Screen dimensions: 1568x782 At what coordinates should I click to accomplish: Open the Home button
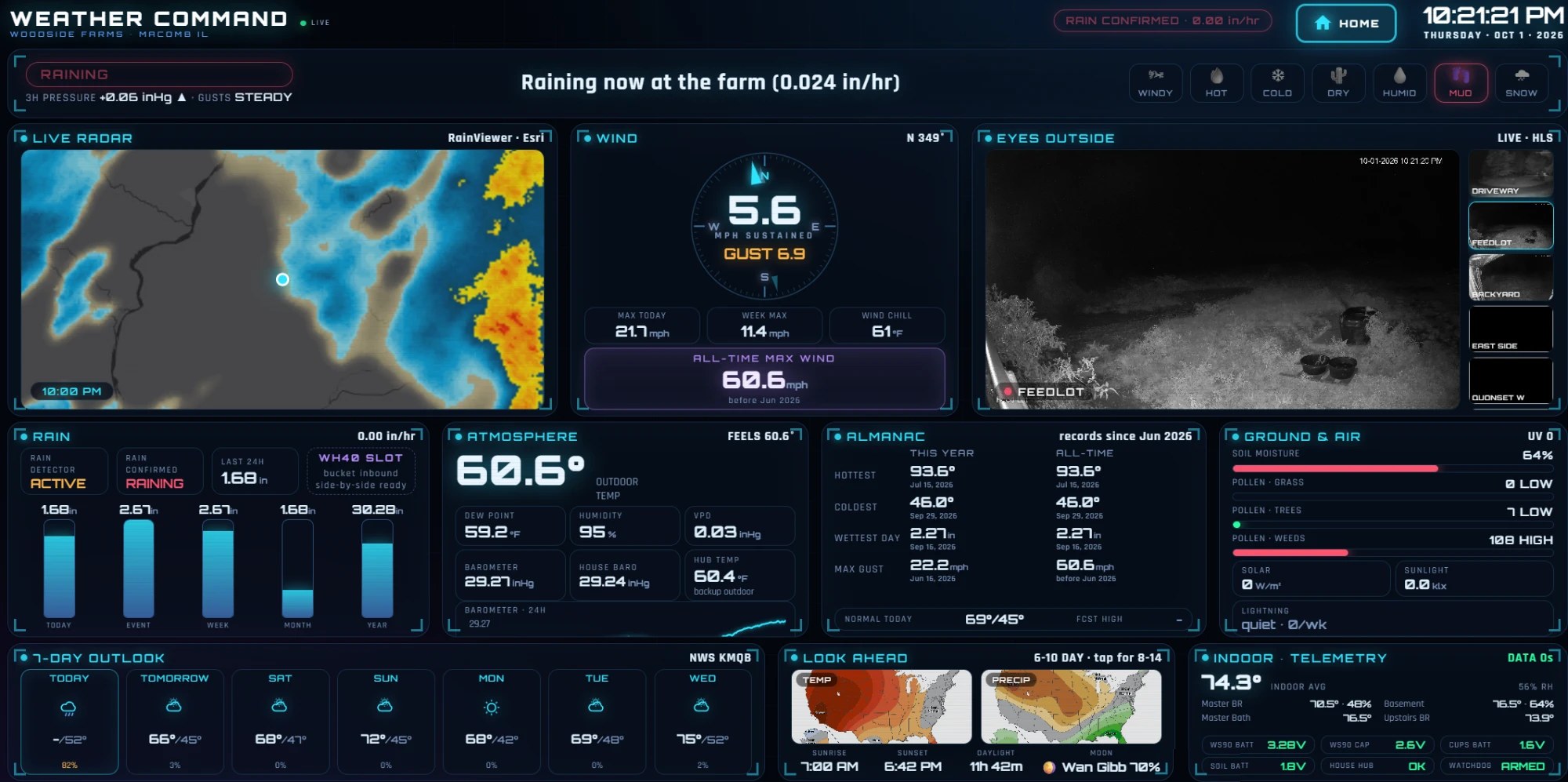[x=1345, y=24]
